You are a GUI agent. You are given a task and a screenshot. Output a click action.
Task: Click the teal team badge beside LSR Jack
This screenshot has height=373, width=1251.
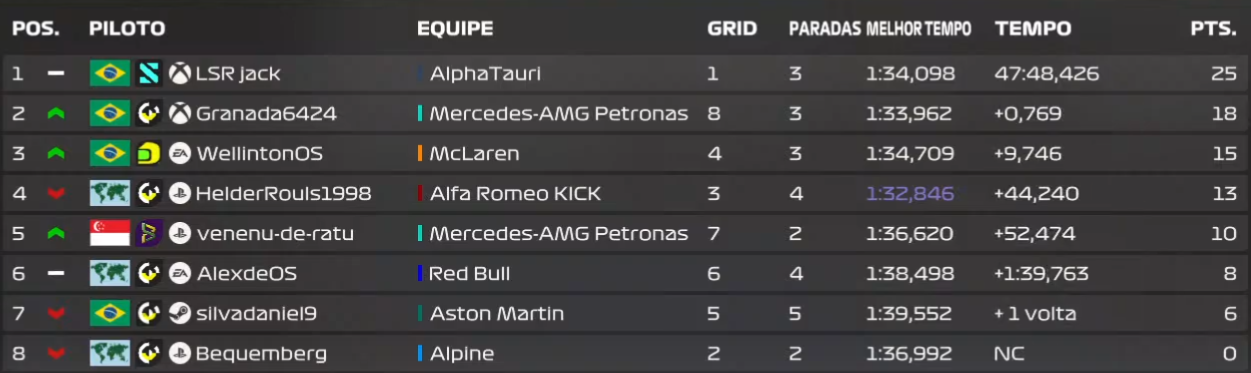coord(148,73)
